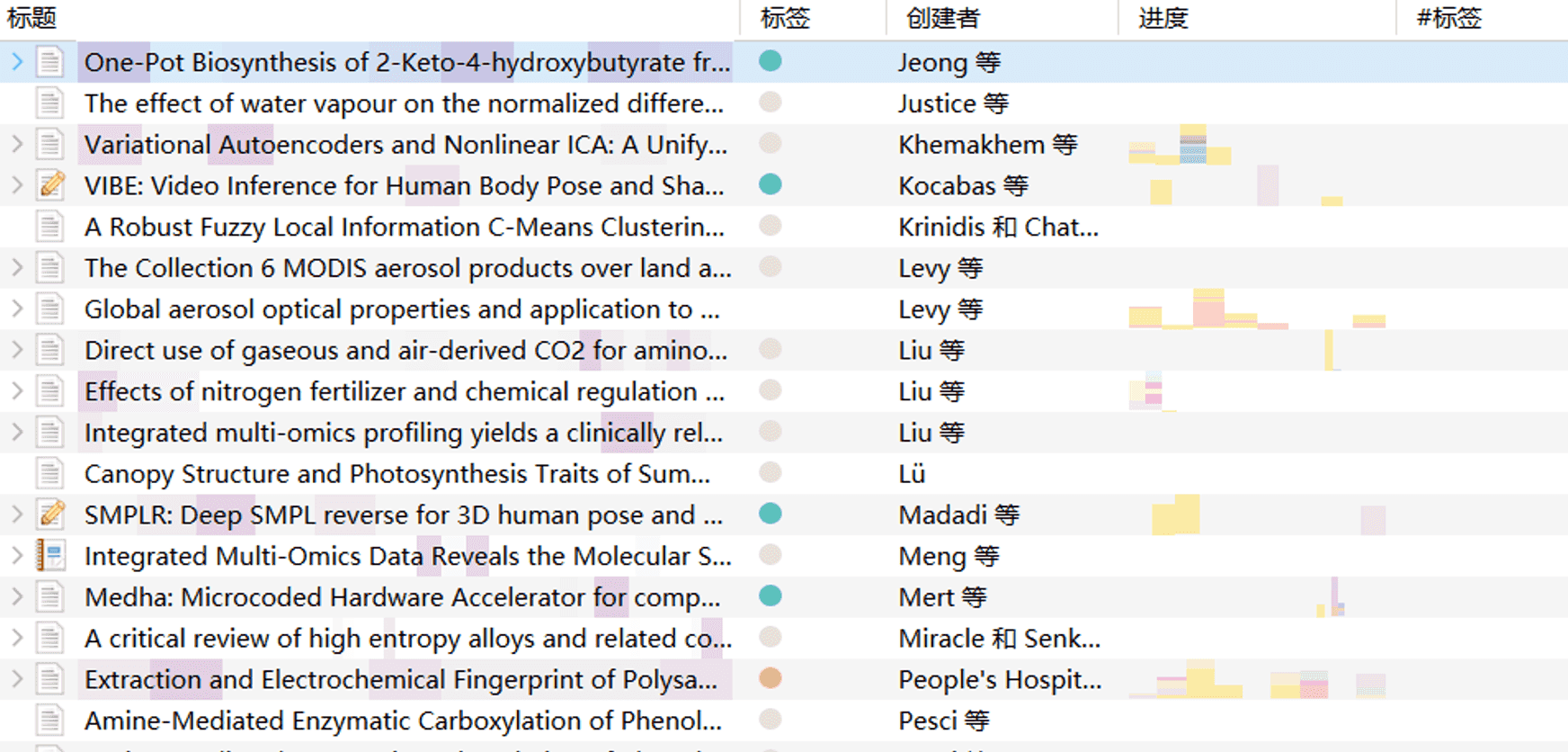Image resolution: width=1568 pixels, height=752 pixels.
Task: Expand the Global aerosol optical properties entry
Action: [17, 309]
